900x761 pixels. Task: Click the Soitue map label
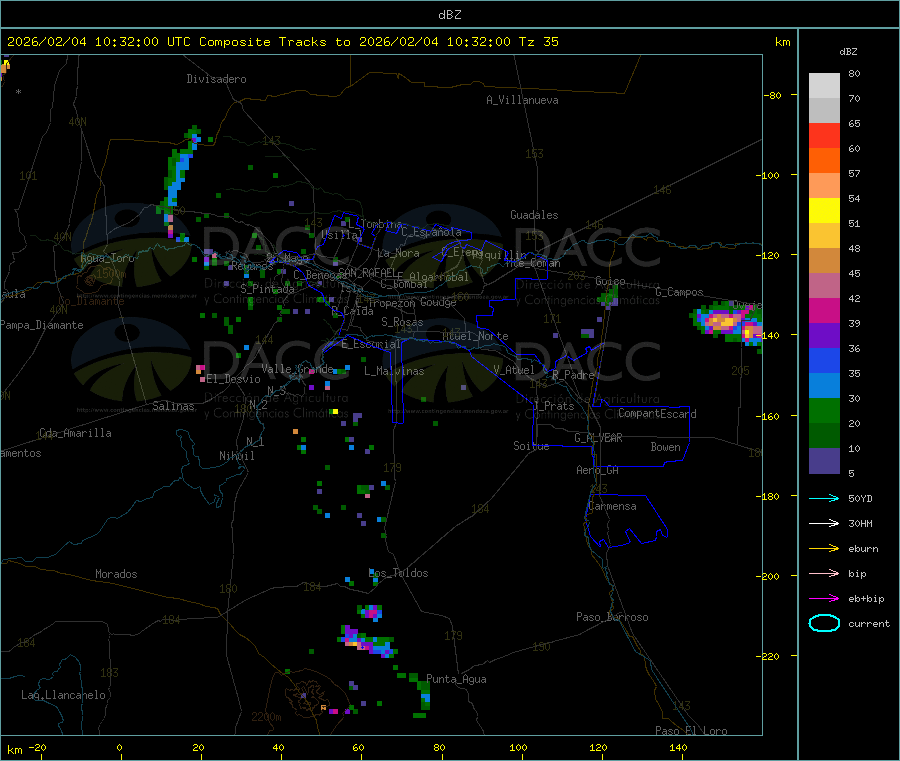[531, 446]
